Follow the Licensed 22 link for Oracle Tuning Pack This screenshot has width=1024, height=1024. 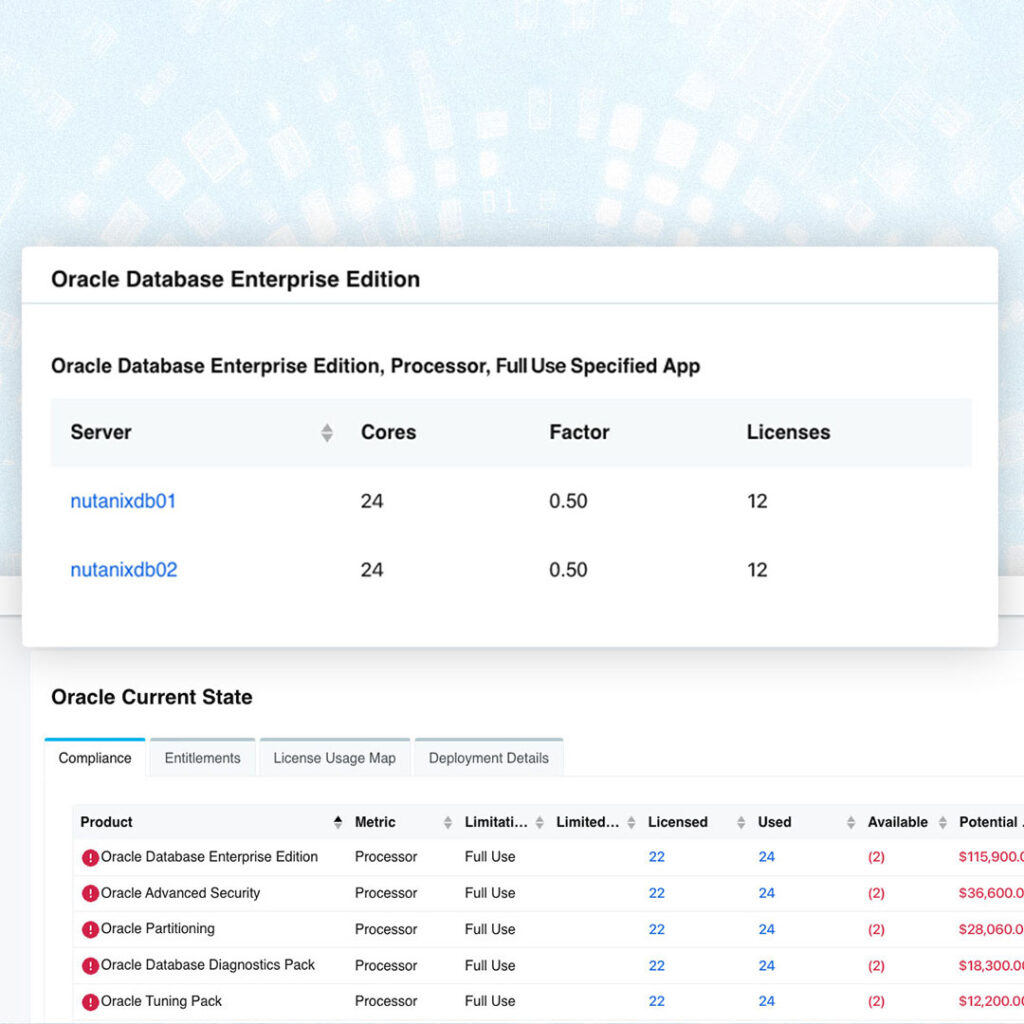tap(656, 1001)
